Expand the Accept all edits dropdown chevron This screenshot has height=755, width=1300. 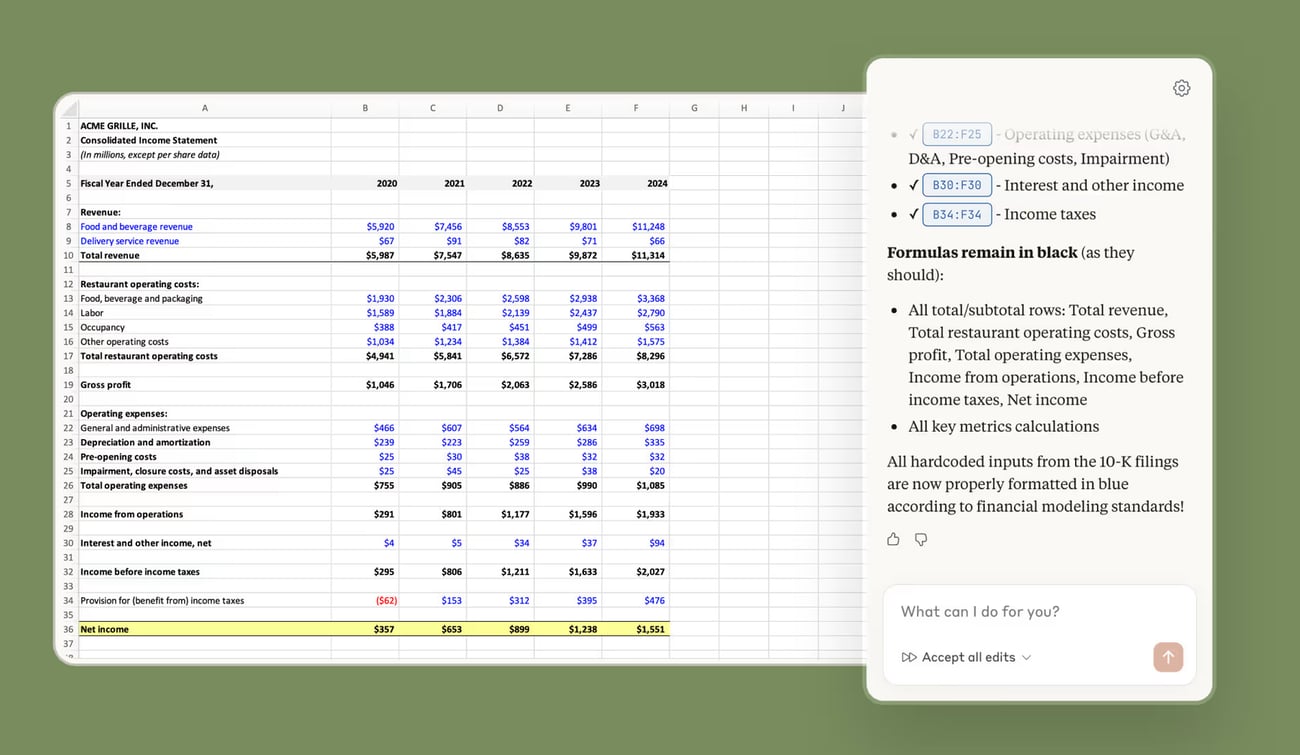(x=1027, y=658)
